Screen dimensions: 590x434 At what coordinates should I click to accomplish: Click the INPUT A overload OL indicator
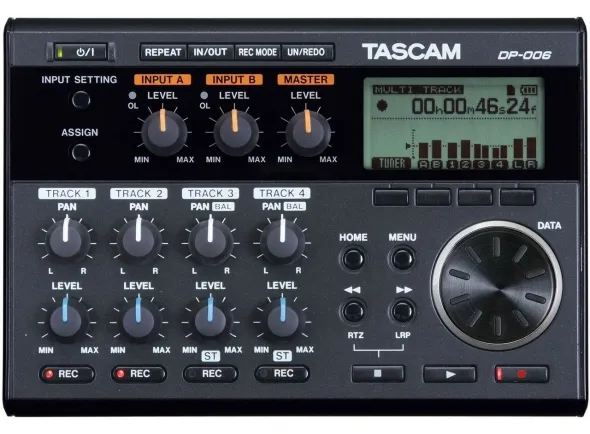(x=132, y=95)
